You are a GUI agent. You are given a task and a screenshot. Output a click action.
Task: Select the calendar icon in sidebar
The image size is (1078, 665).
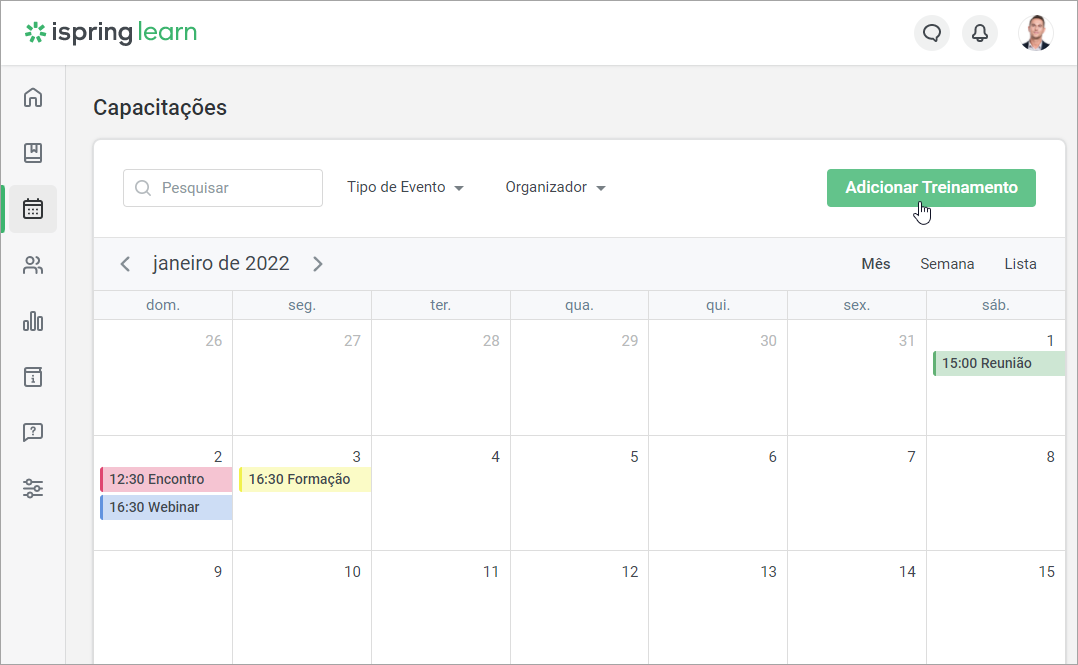(33, 208)
